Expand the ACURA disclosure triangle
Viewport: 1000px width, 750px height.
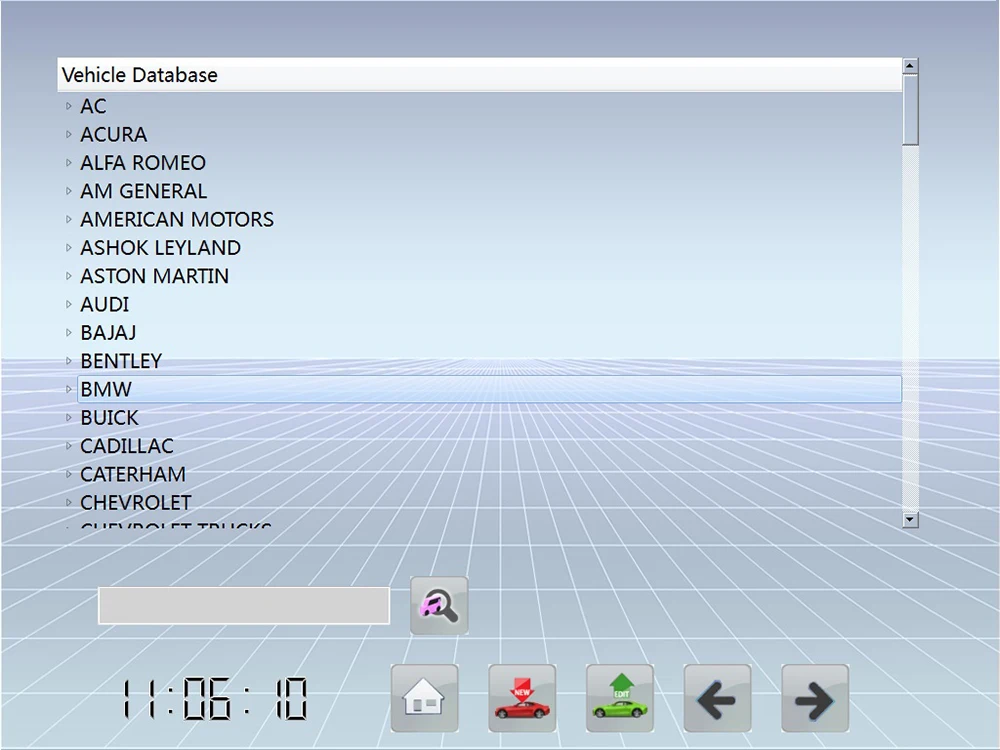coord(69,134)
